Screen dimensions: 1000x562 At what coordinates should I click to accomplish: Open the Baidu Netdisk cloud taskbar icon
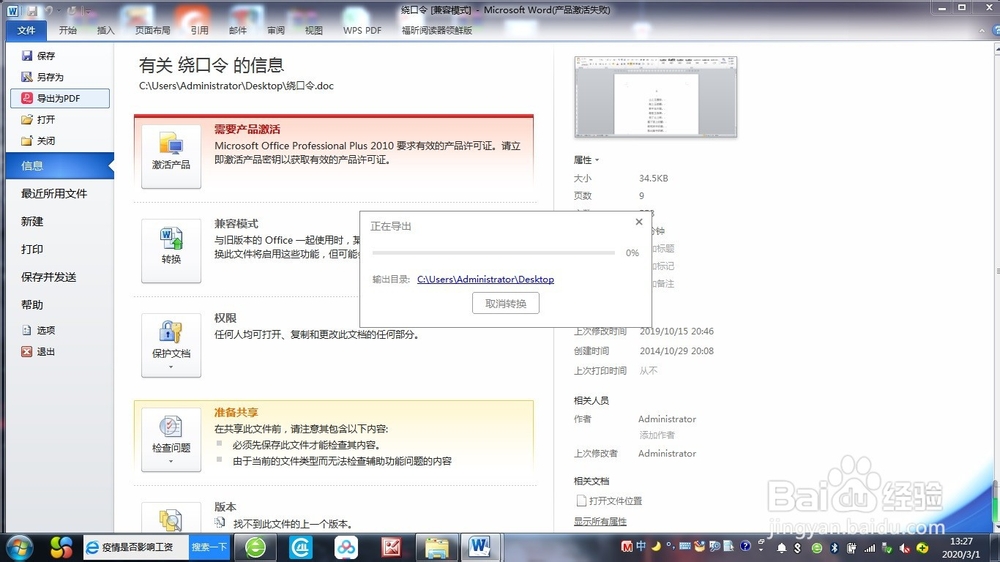346,547
